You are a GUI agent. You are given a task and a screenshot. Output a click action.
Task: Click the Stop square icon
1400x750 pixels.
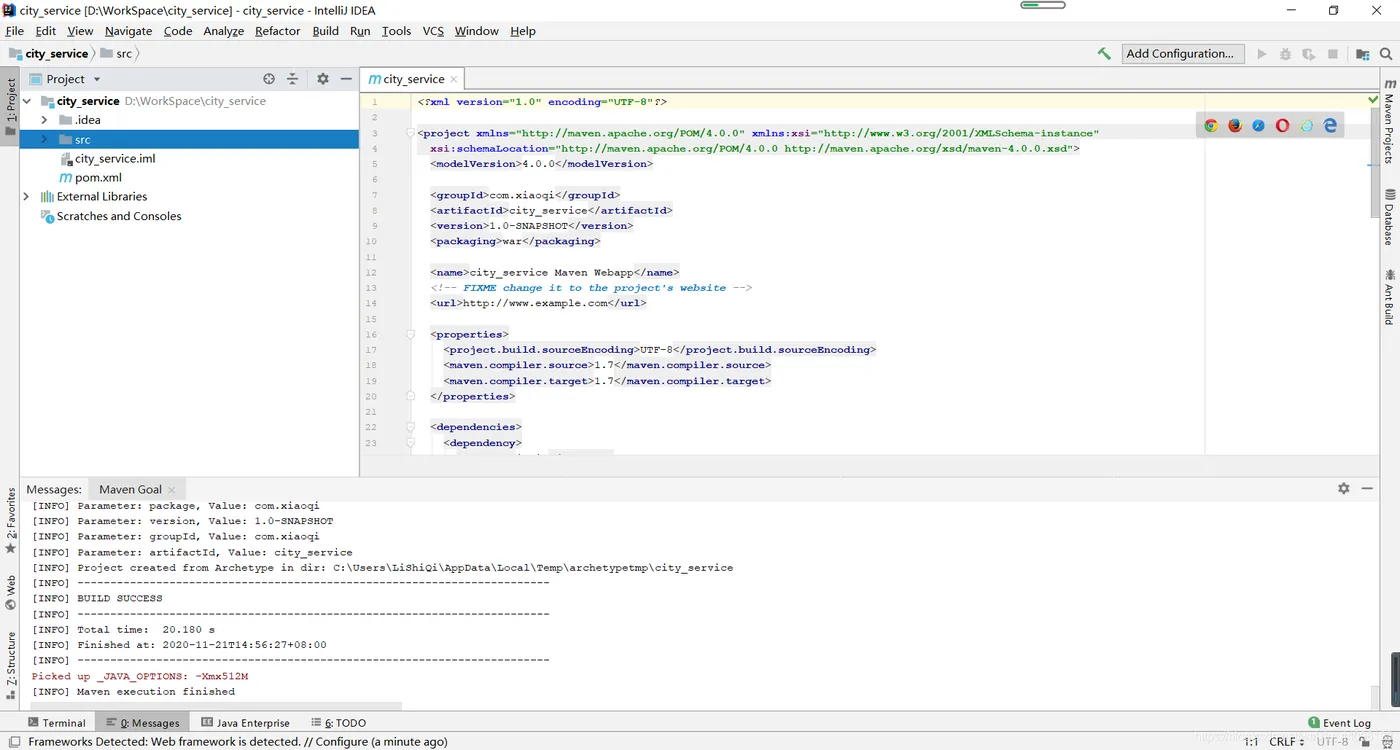[x=1333, y=54]
